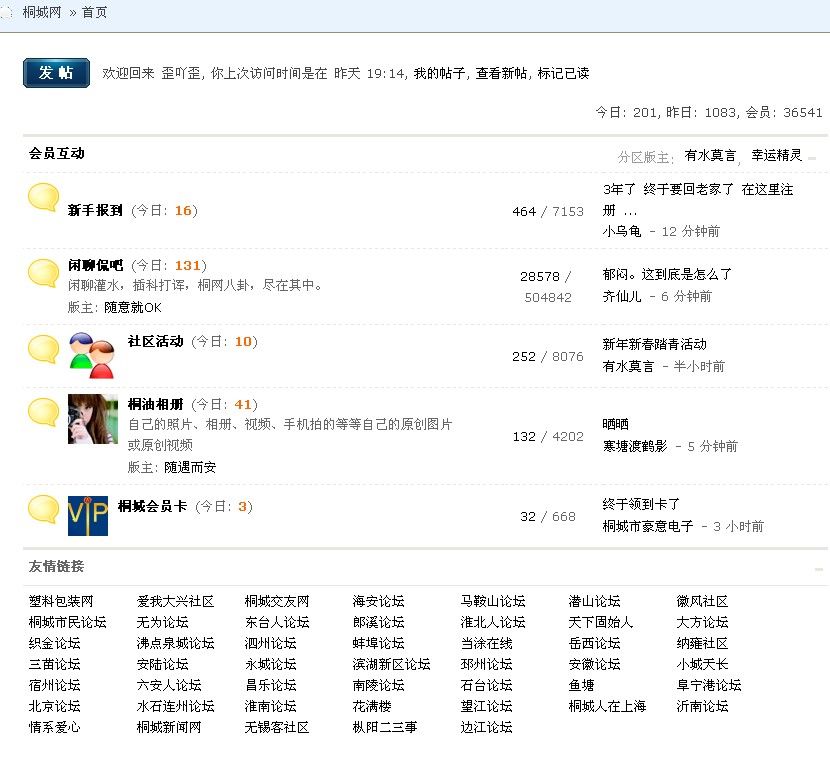
Task: Collapse the 会员互动 section
Action: [x=813, y=157]
